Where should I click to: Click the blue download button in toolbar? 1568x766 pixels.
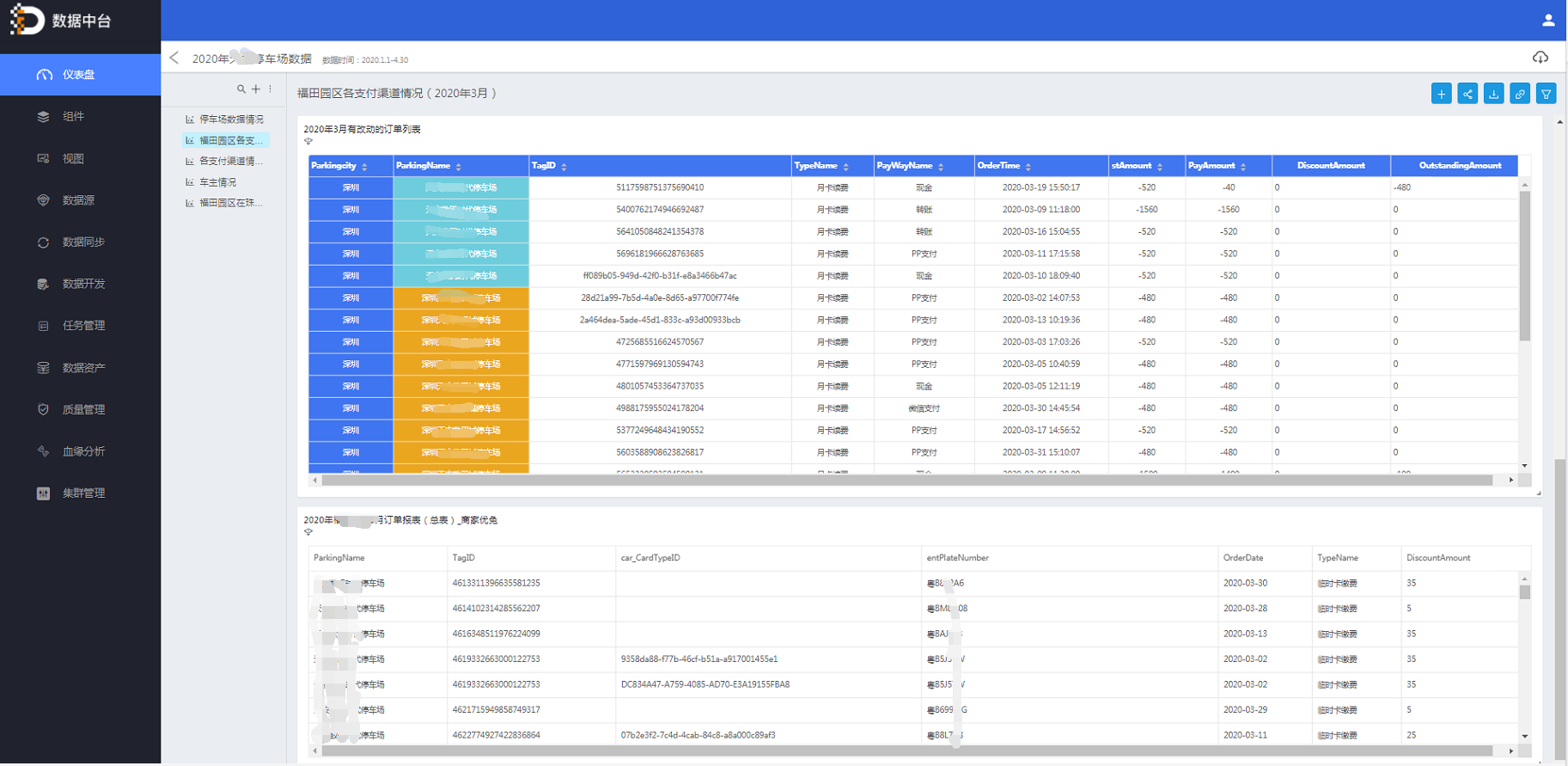[1493, 95]
